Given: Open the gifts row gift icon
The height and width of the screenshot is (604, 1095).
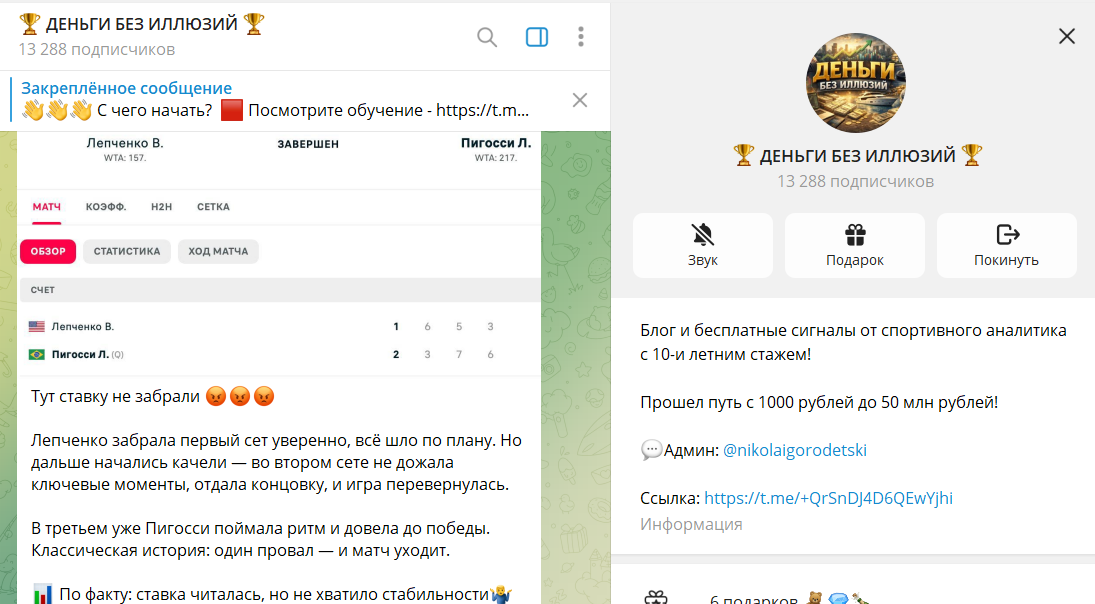Looking at the screenshot, I should tap(655, 598).
